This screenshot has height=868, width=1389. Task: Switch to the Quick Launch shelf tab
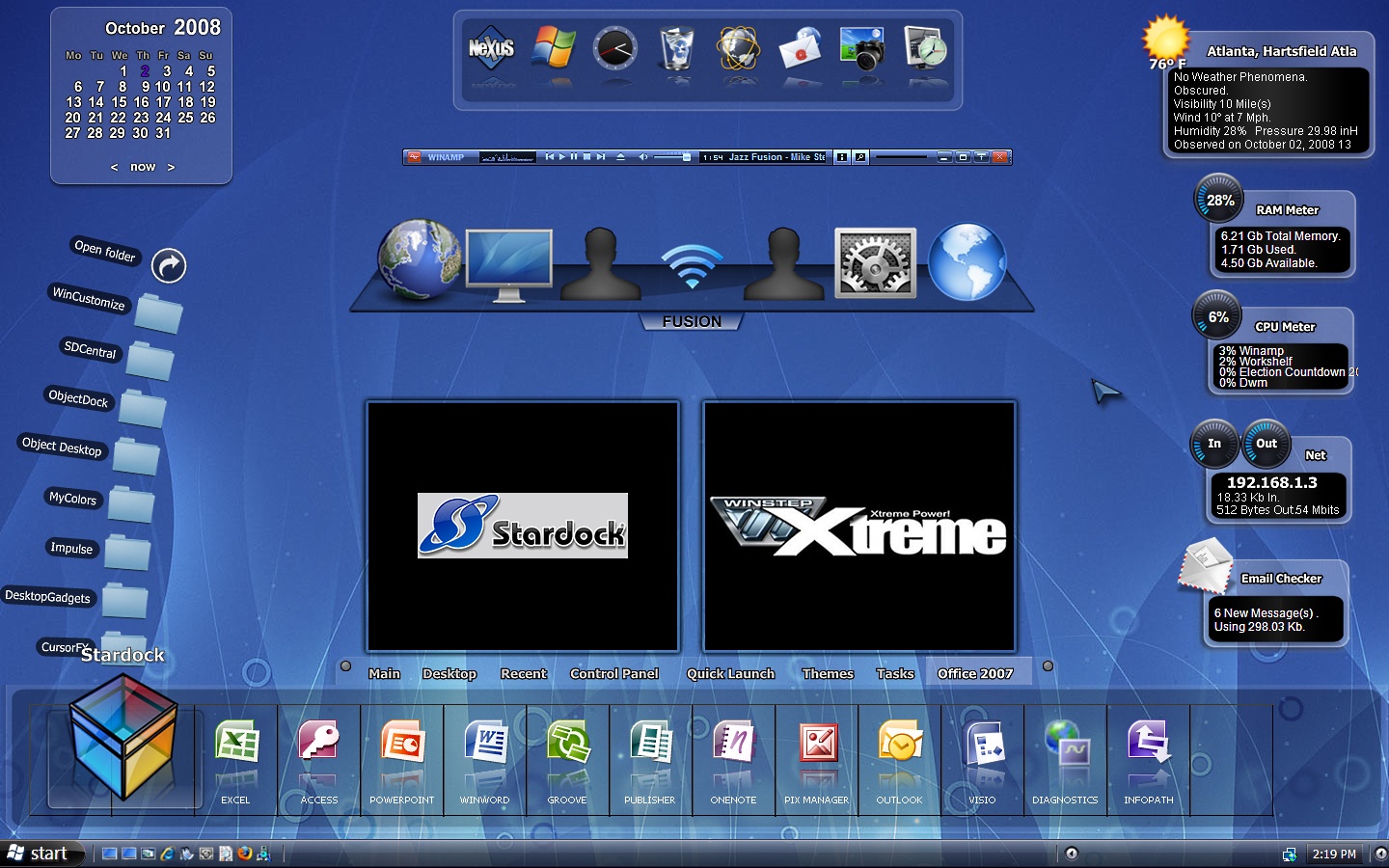tap(730, 673)
